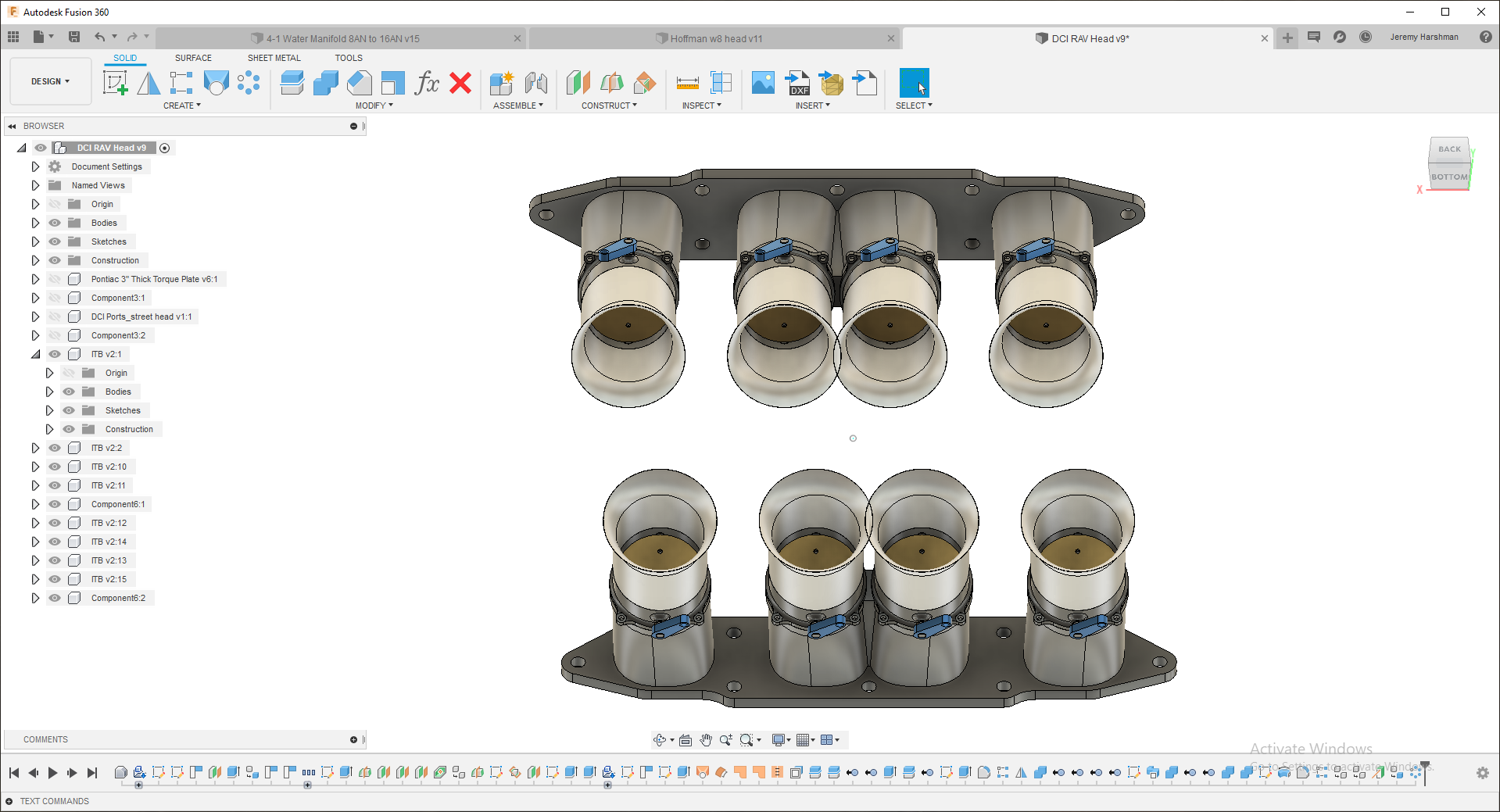This screenshot has height=812, width=1500.
Task: Expand the ITB v2:2 component
Action: pyautogui.click(x=35, y=448)
